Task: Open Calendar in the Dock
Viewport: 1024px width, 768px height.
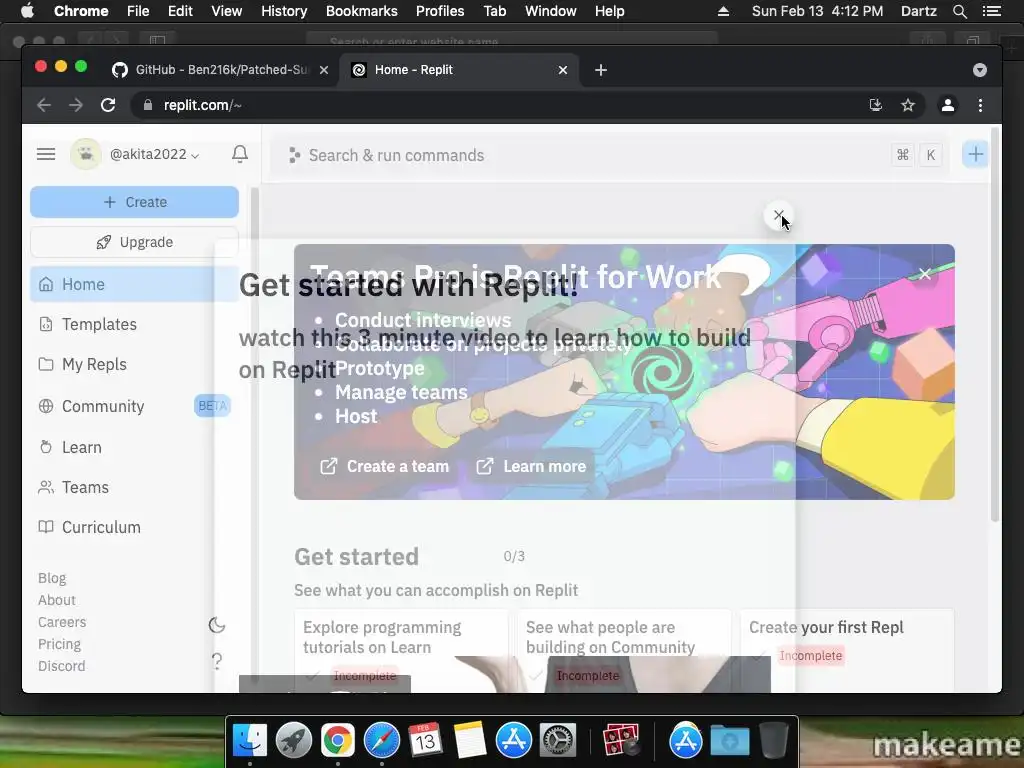Action: click(425, 741)
